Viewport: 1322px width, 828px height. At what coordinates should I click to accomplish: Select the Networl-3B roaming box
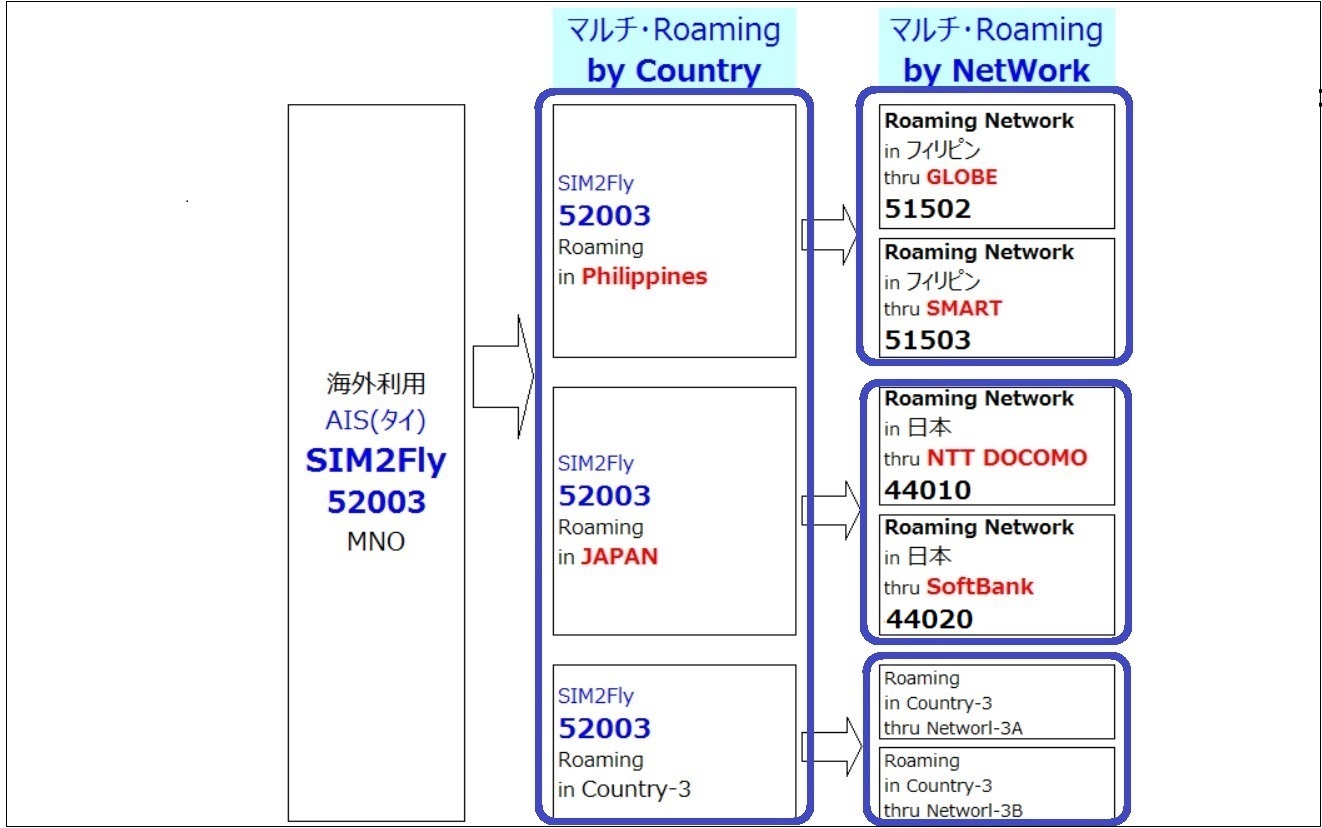997,783
